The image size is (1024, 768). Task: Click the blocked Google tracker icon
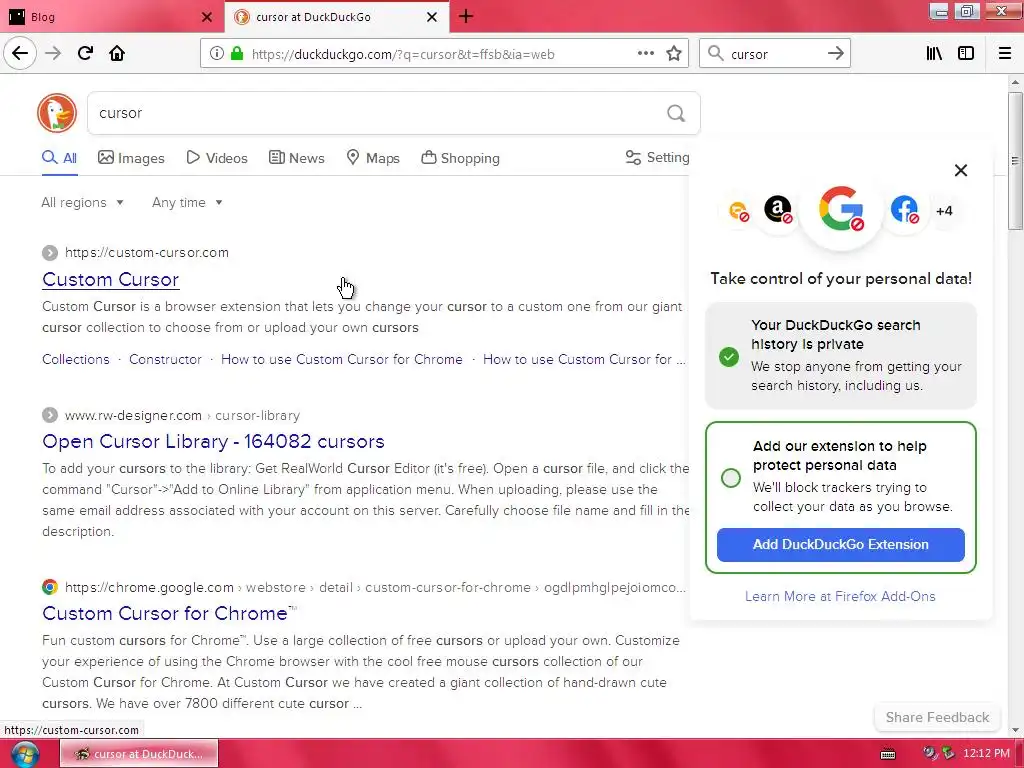click(841, 209)
